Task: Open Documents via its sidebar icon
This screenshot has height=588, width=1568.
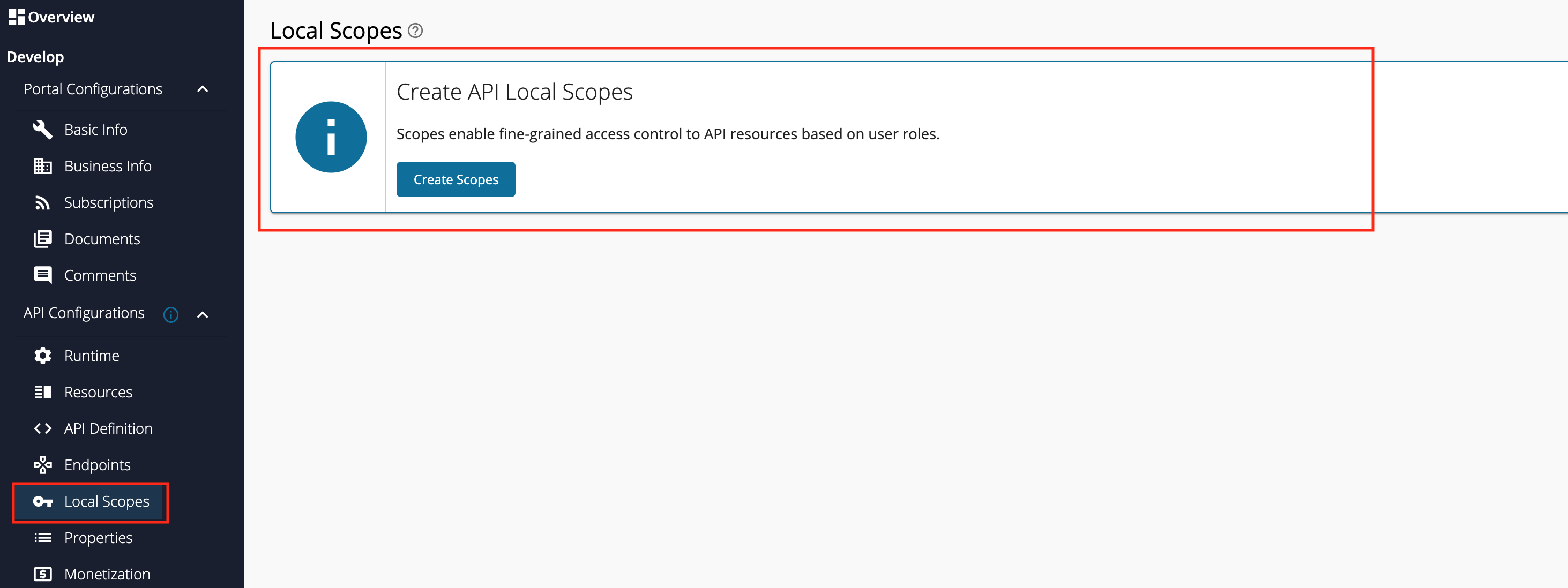Action: point(43,238)
